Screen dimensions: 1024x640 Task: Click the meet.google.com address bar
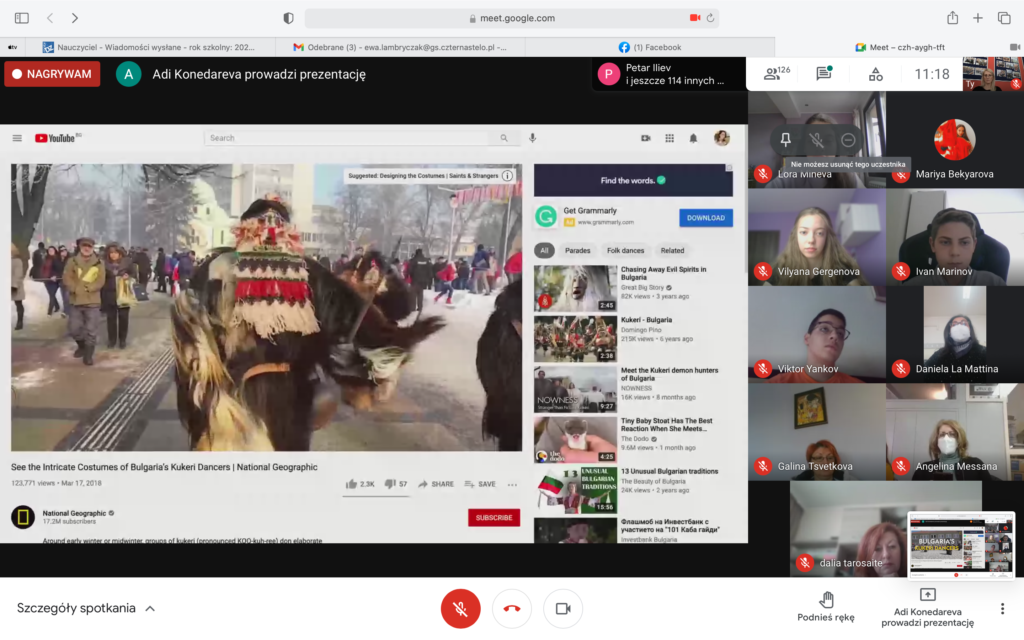[510, 18]
